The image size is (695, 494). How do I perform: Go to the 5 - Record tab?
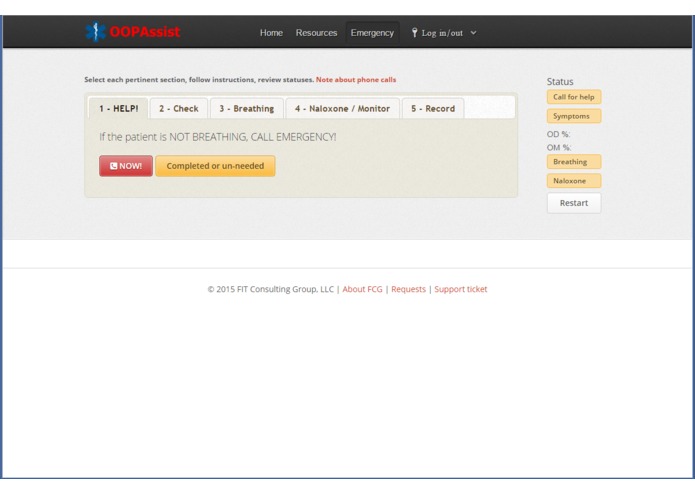(433, 109)
